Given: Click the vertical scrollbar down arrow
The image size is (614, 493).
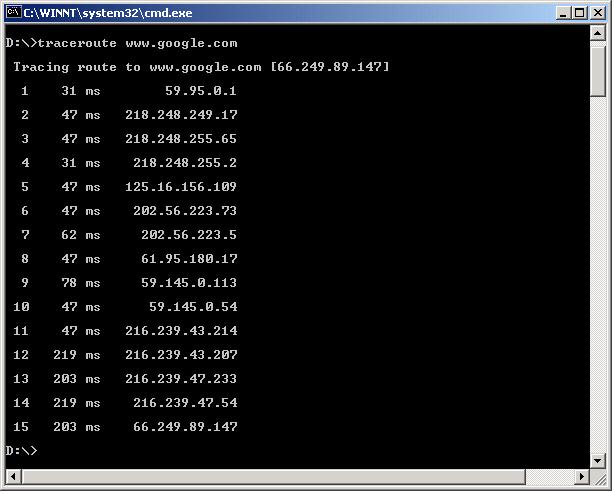Looking at the screenshot, I should click(x=598, y=460).
